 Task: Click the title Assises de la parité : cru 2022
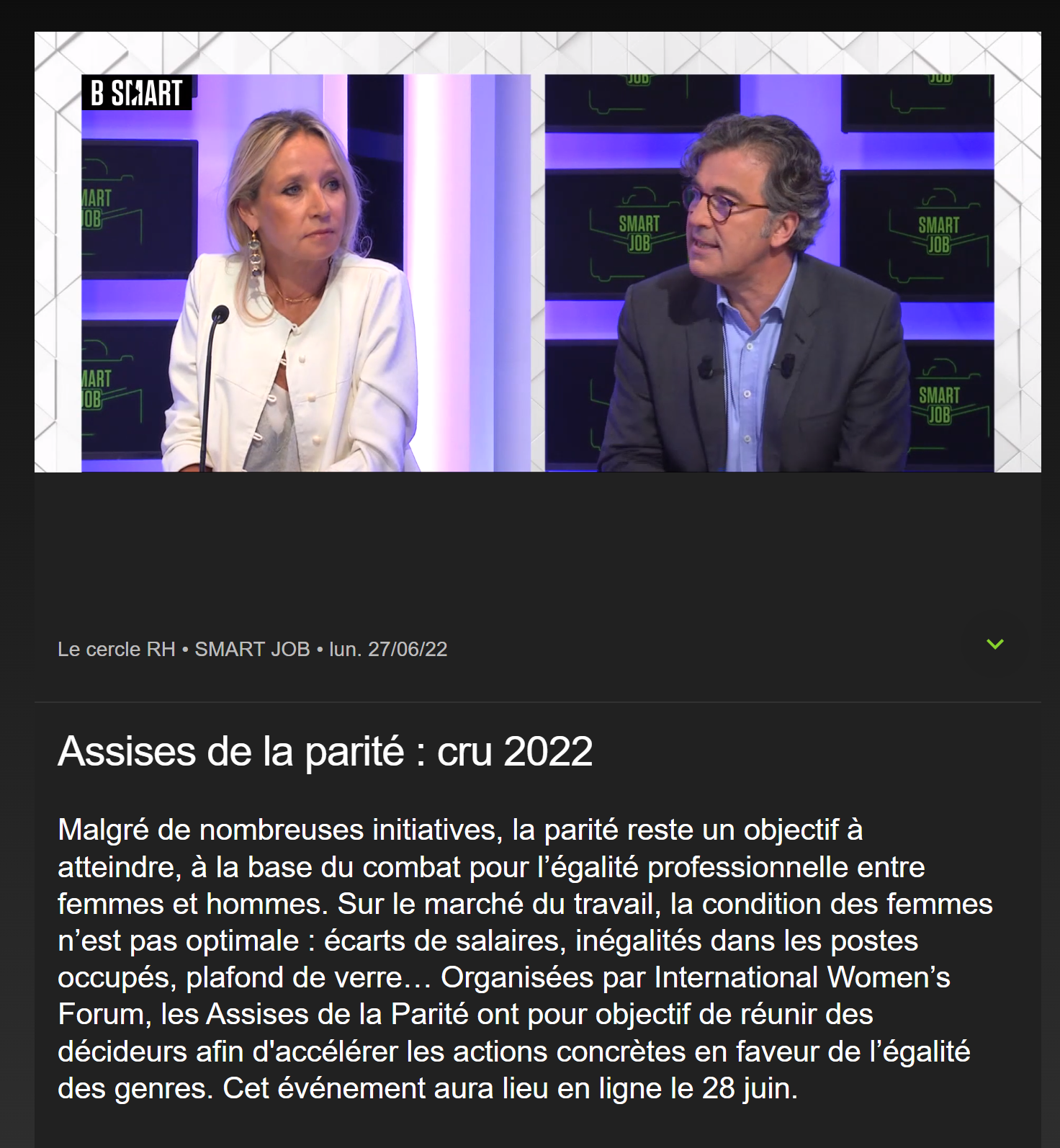[325, 752]
